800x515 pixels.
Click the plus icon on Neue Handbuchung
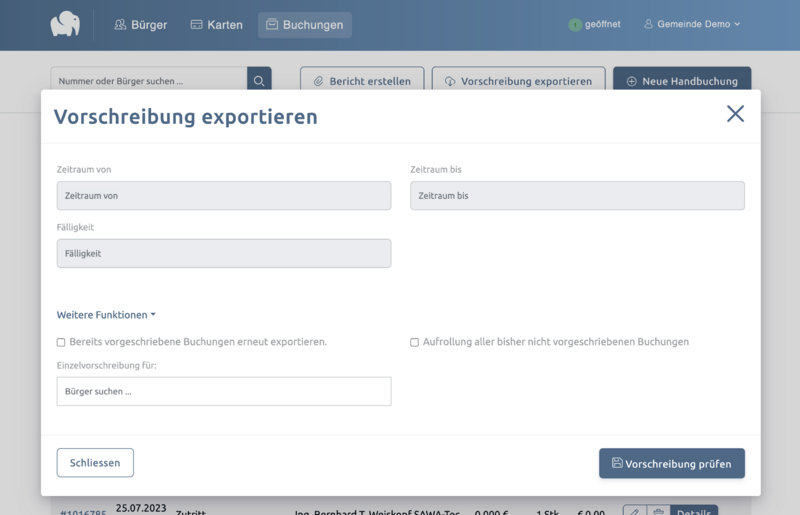(631, 81)
